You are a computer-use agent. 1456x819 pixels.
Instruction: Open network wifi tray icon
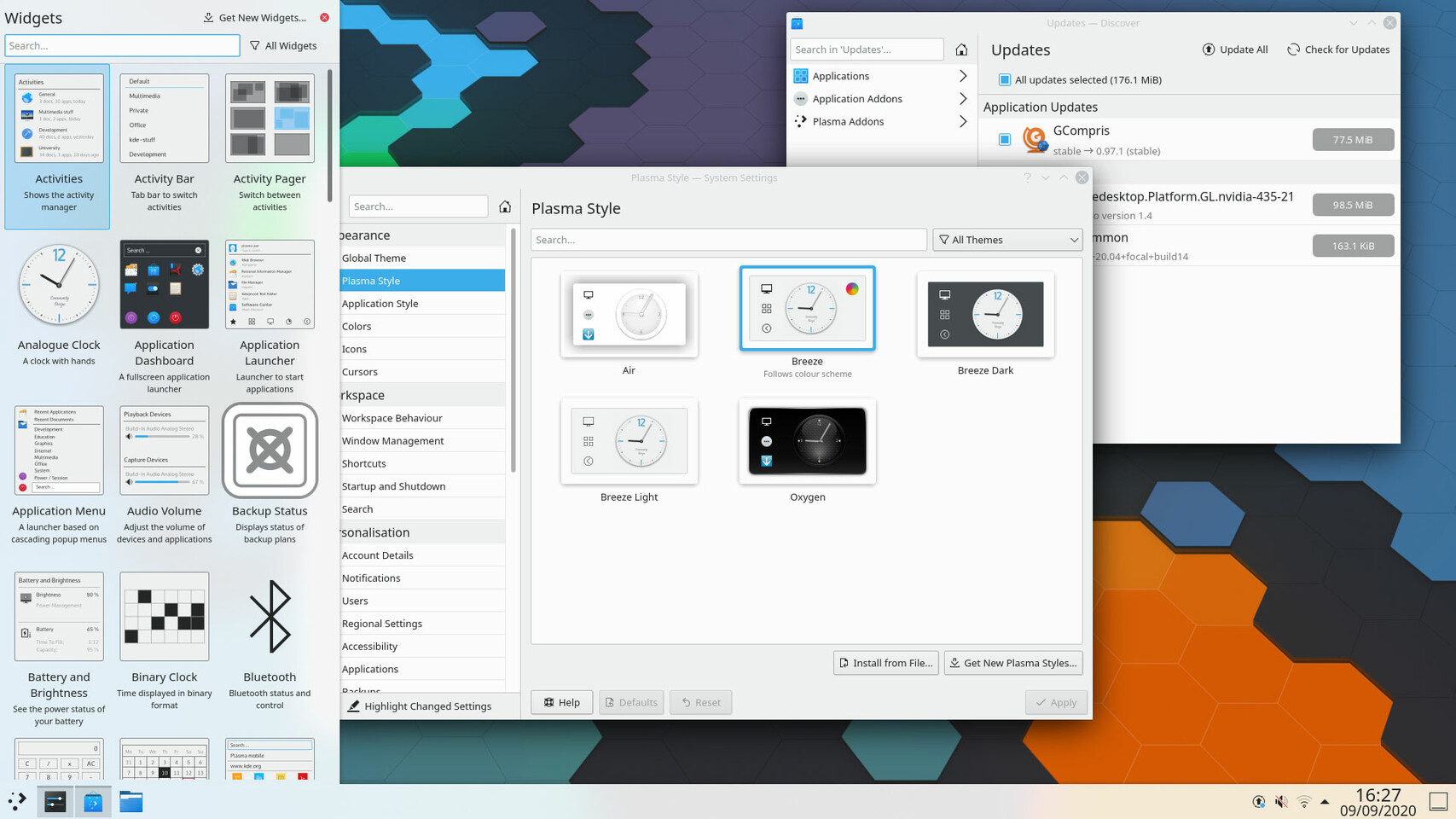(1303, 802)
